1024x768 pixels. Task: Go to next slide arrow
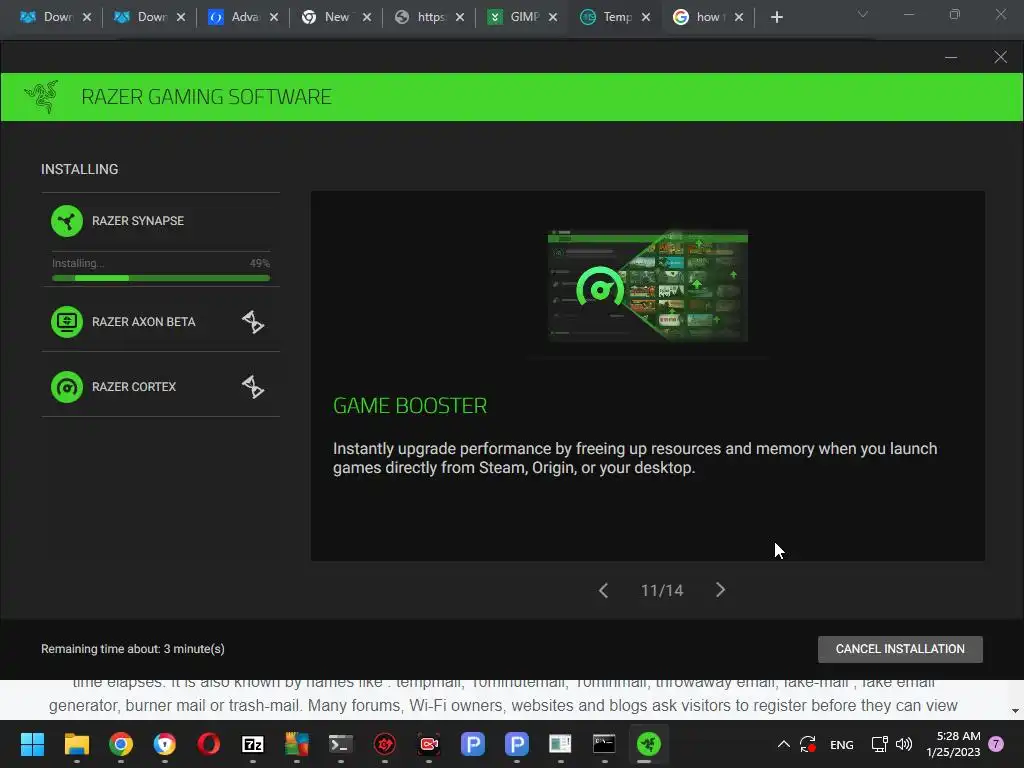pyautogui.click(x=720, y=590)
